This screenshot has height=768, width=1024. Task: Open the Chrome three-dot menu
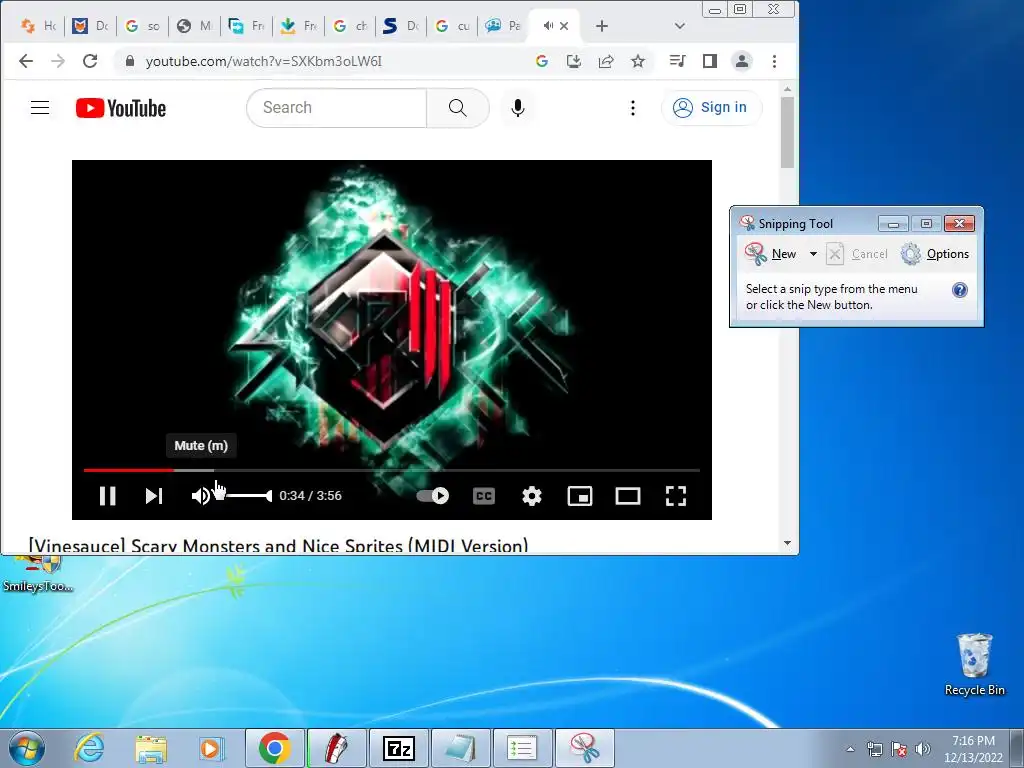775,61
